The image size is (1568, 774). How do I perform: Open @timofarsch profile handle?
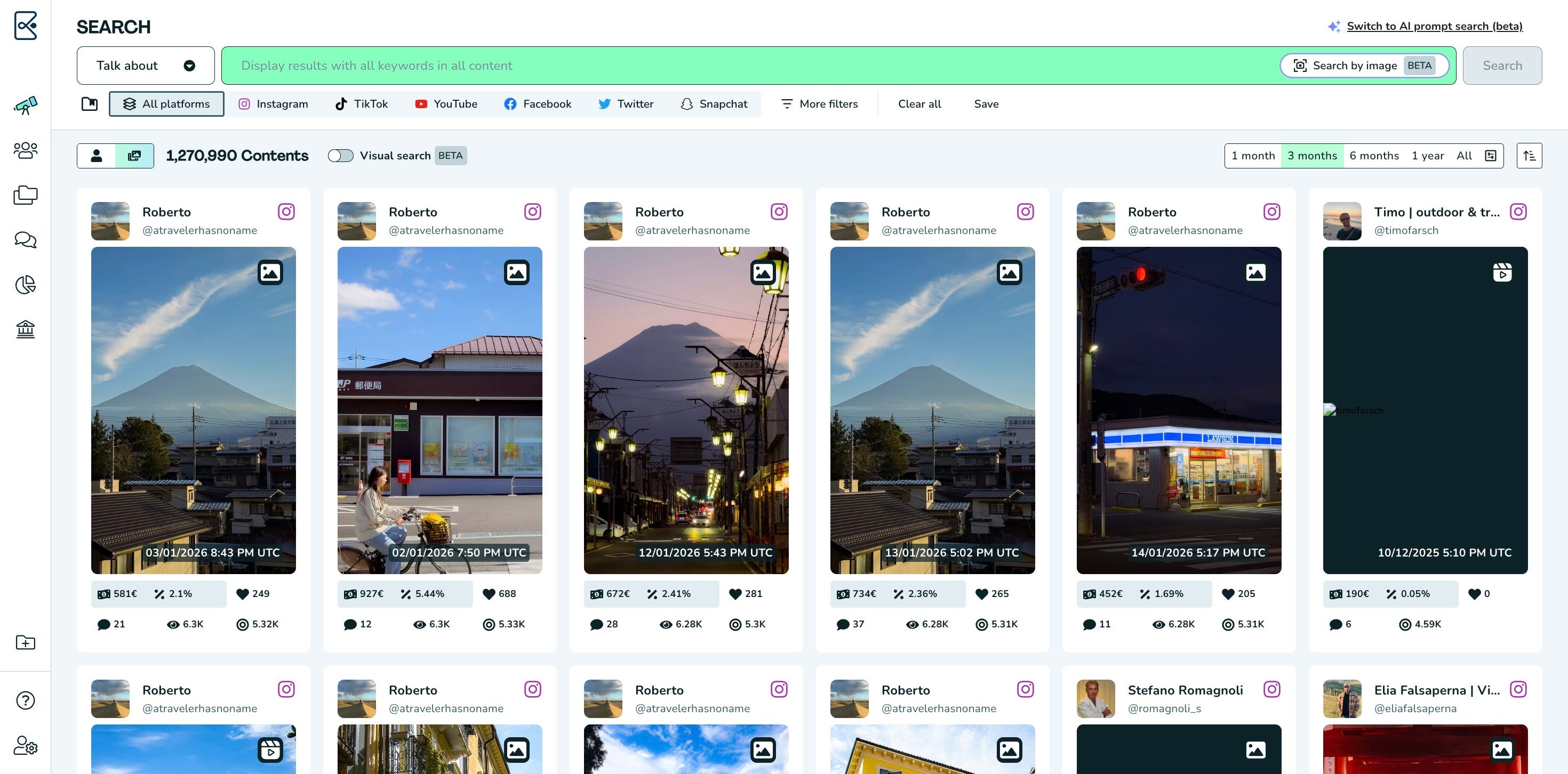coord(1406,231)
